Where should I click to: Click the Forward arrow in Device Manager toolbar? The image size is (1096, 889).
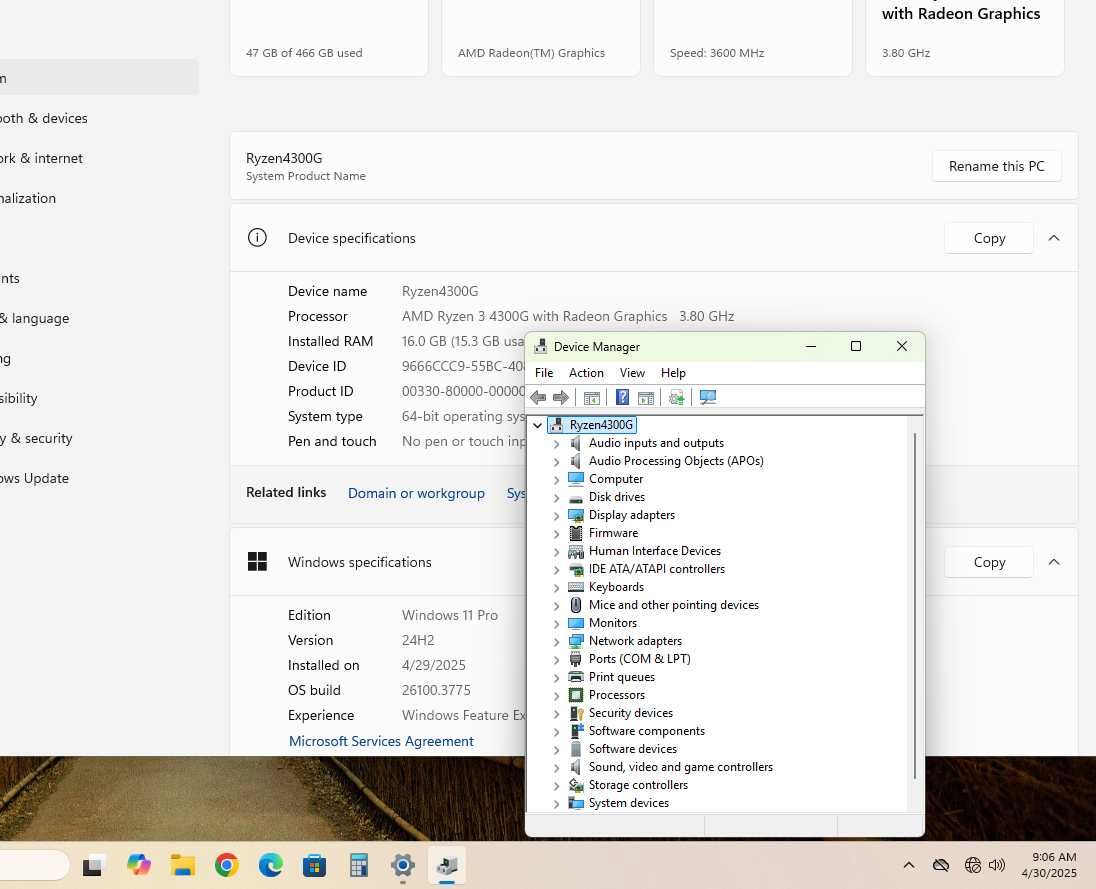pos(561,398)
